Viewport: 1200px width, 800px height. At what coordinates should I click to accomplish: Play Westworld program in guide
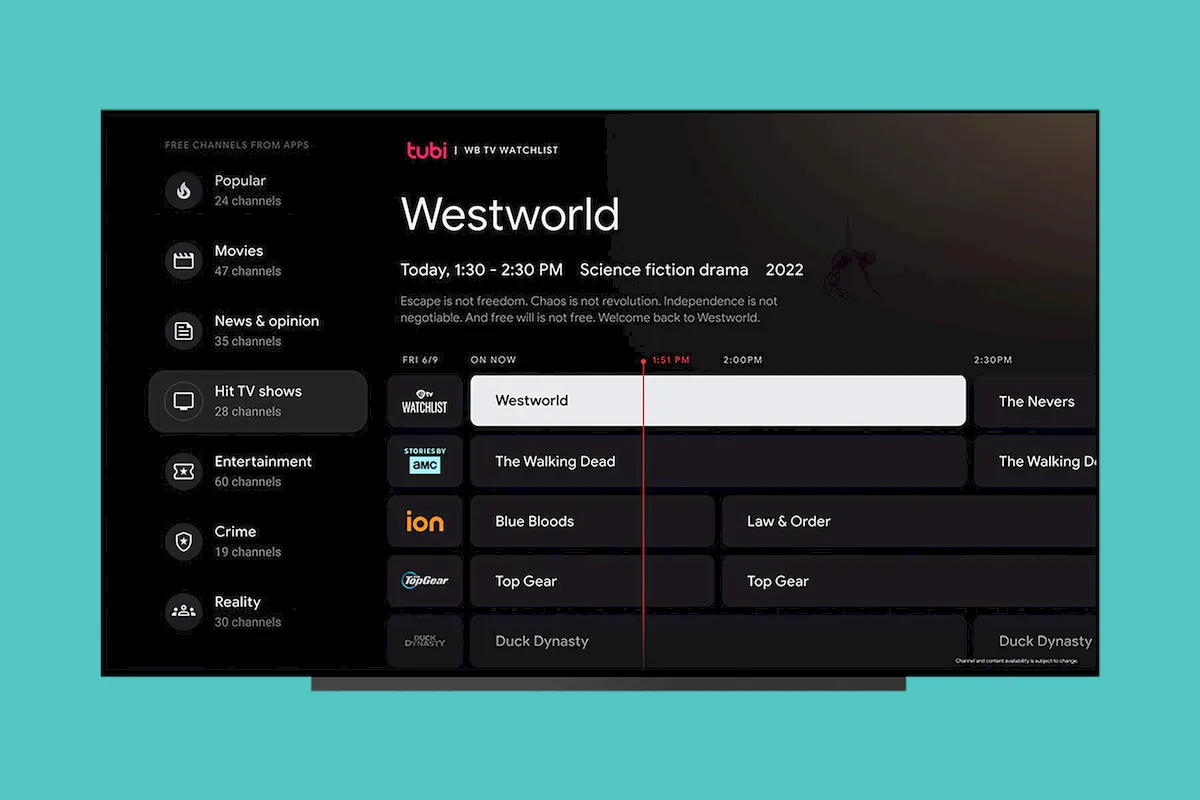pos(718,401)
